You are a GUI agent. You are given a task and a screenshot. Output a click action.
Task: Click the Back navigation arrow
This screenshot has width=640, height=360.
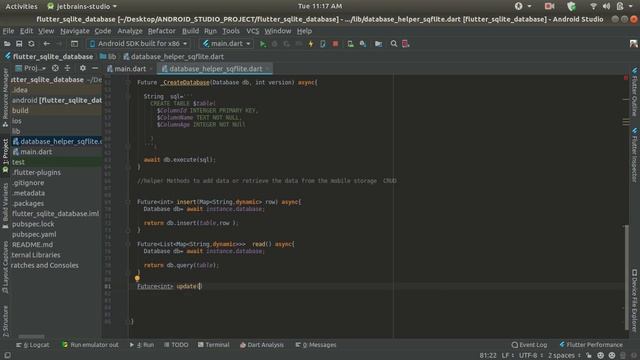47,44
